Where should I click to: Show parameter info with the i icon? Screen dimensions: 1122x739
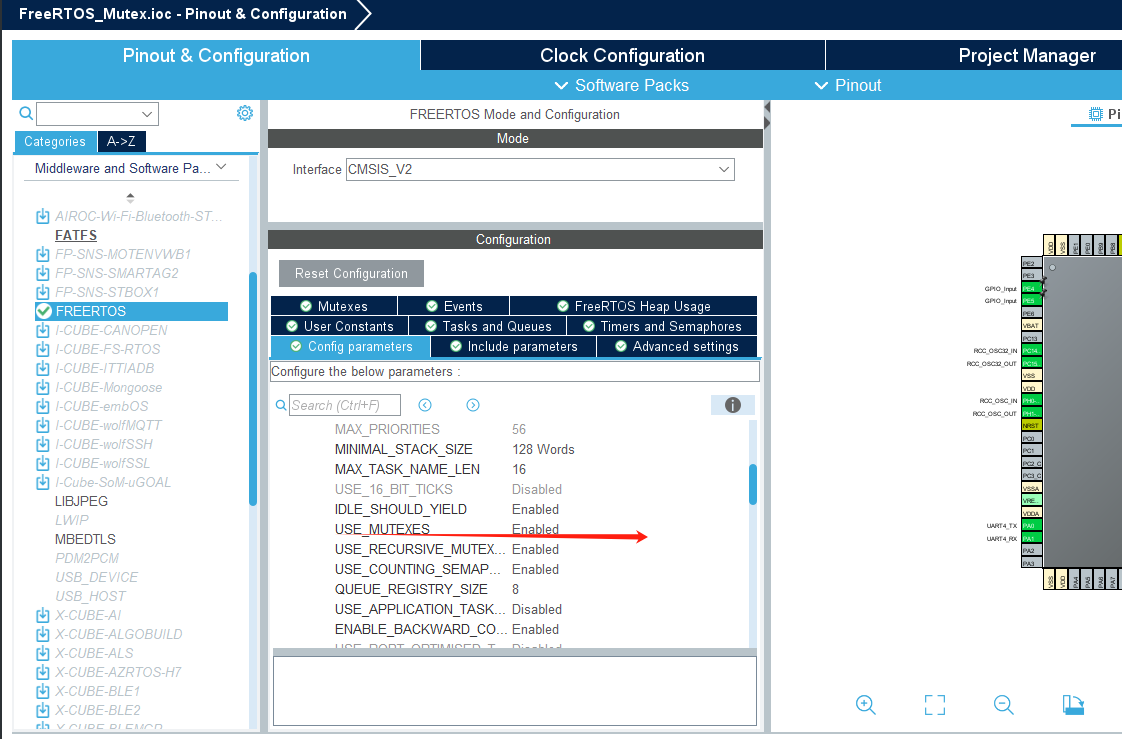tap(733, 405)
